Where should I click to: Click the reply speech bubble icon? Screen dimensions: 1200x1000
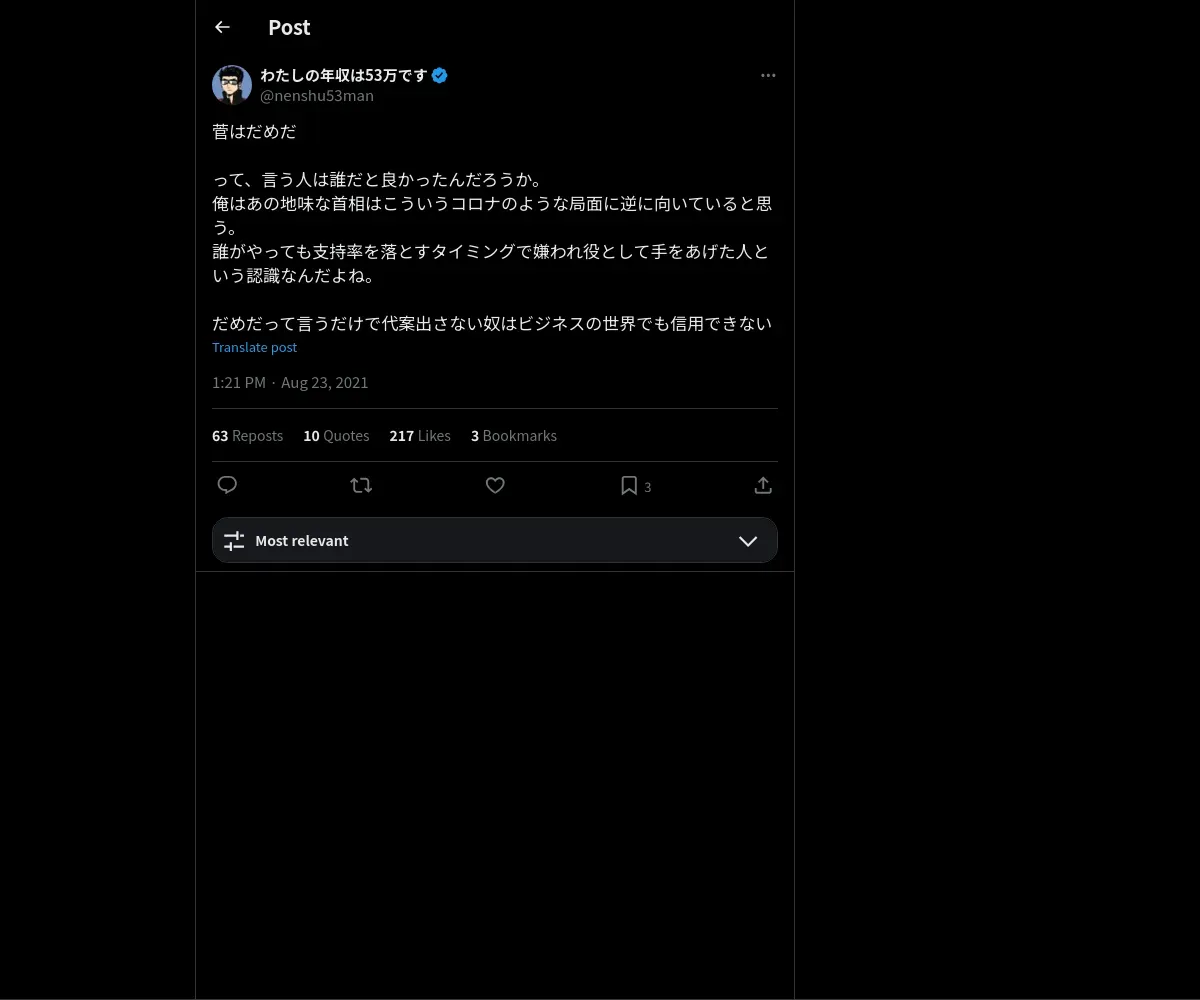[227, 485]
